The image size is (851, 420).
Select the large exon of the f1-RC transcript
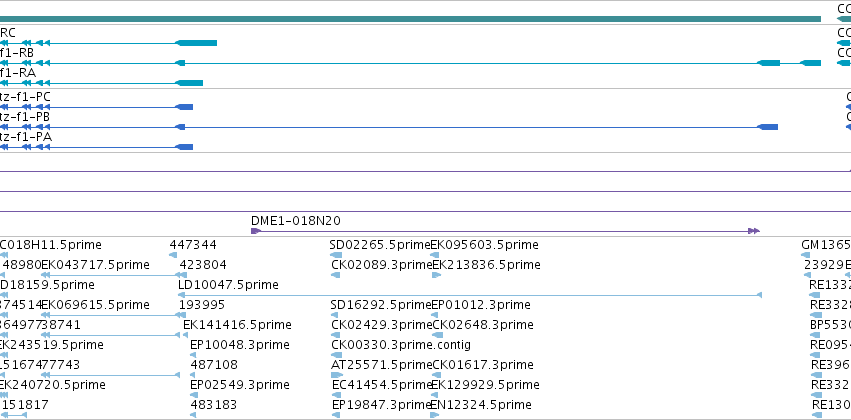[x=196, y=43]
